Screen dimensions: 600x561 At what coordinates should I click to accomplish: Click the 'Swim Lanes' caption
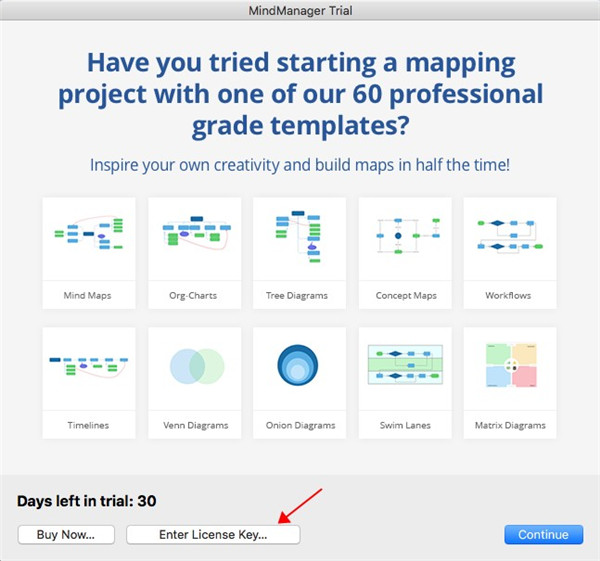point(405,425)
